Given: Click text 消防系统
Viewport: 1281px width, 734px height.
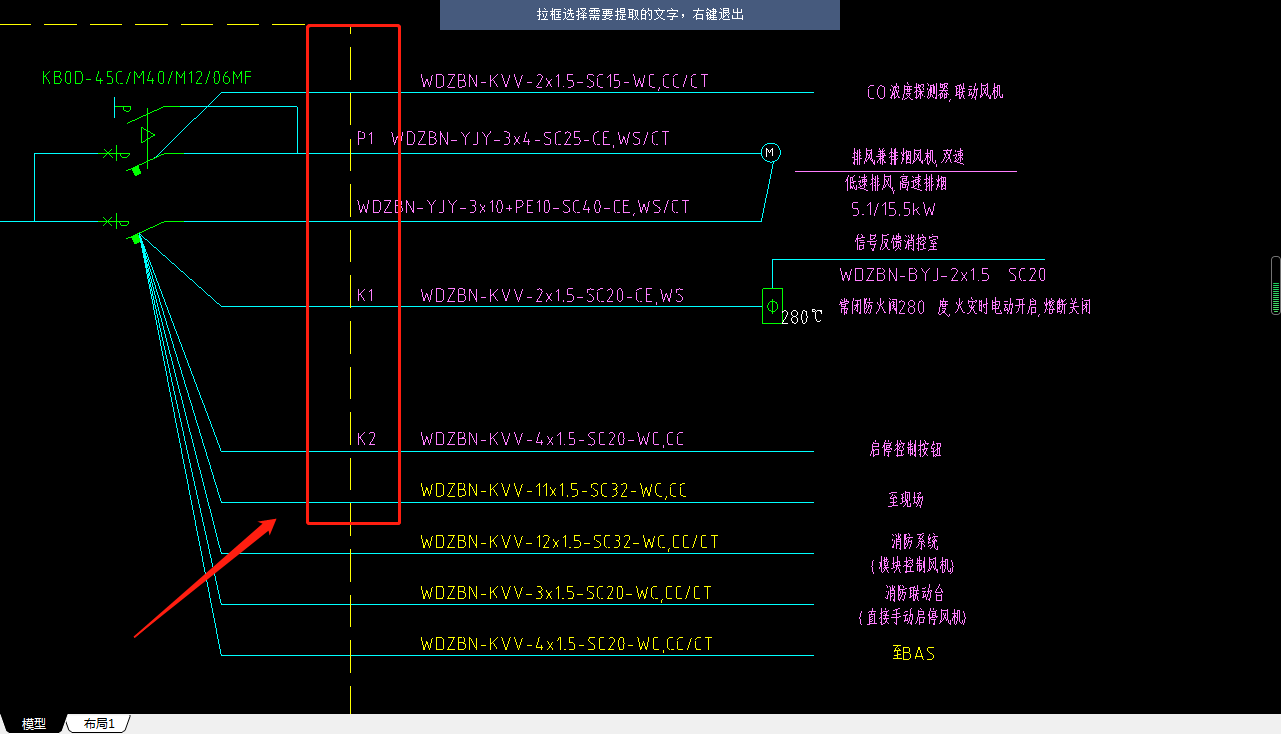Looking at the screenshot, I should [915, 542].
